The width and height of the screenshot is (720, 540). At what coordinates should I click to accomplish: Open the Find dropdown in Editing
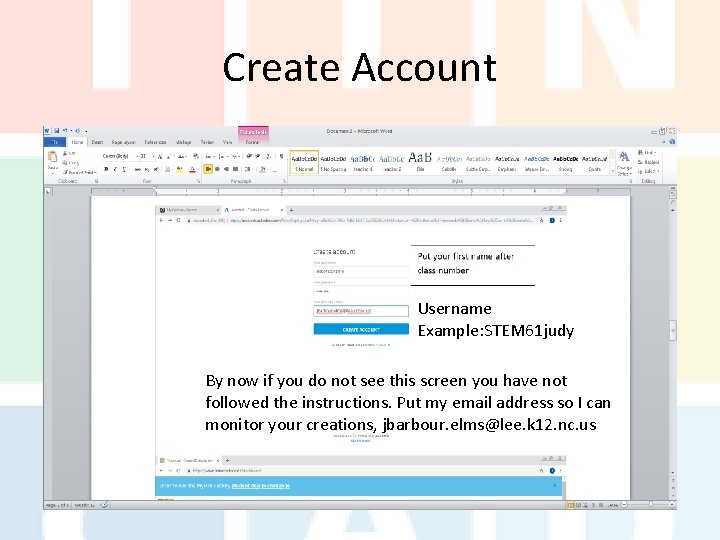647,152
